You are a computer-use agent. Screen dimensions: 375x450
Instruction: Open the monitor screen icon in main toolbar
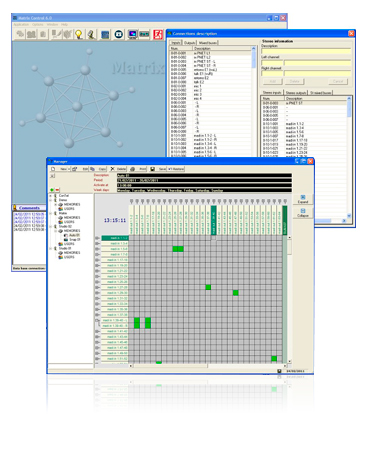click(x=133, y=34)
